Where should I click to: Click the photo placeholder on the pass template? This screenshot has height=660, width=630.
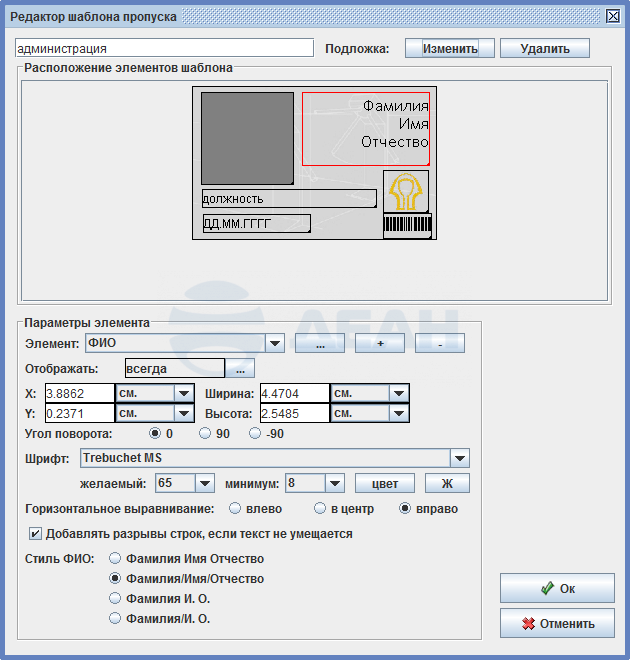pos(247,138)
